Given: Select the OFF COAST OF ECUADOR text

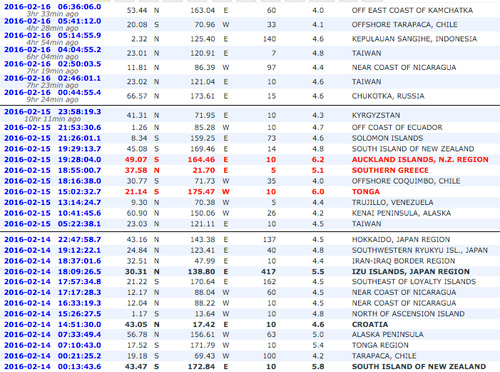Looking at the screenshot, I should coord(397,127).
